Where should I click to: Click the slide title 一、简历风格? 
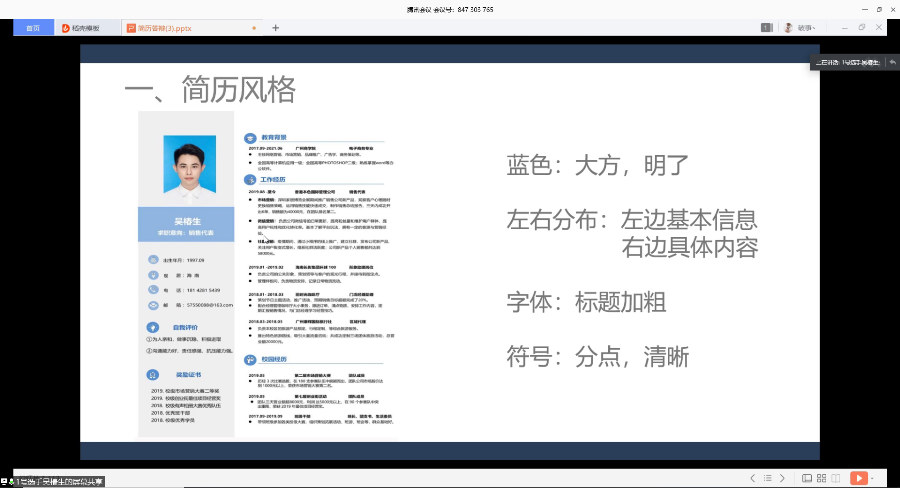[210, 90]
